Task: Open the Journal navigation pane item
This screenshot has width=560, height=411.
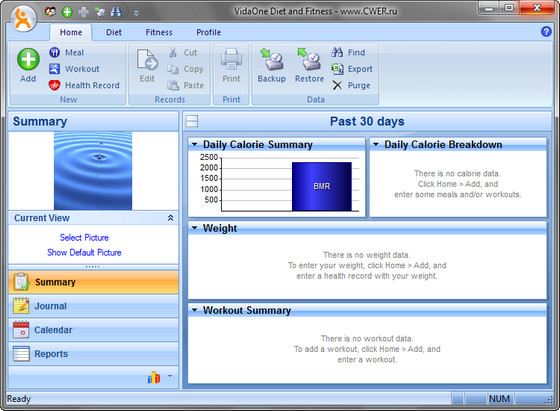Action: pos(93,306)
